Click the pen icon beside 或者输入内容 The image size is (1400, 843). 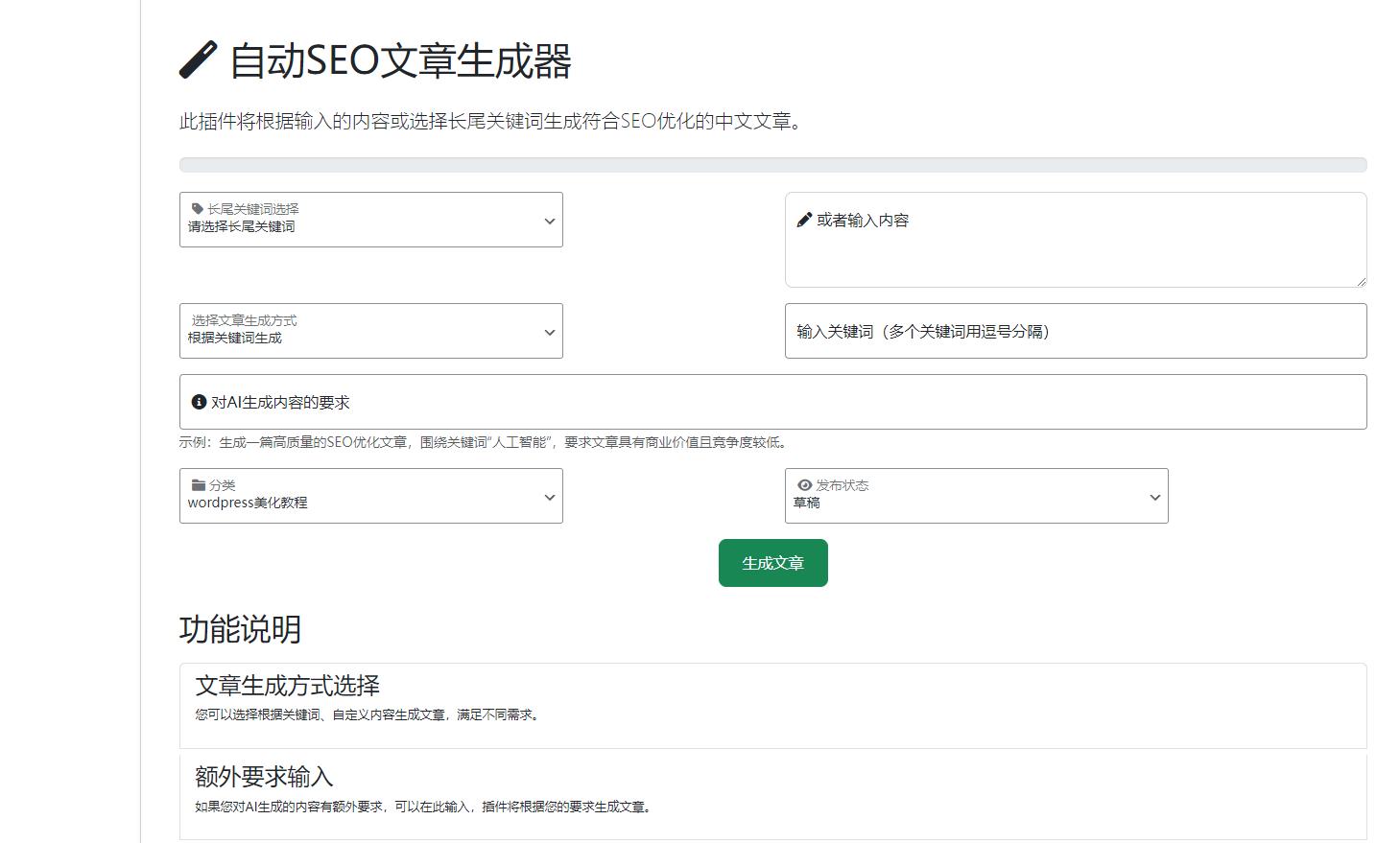pos(804,219)
